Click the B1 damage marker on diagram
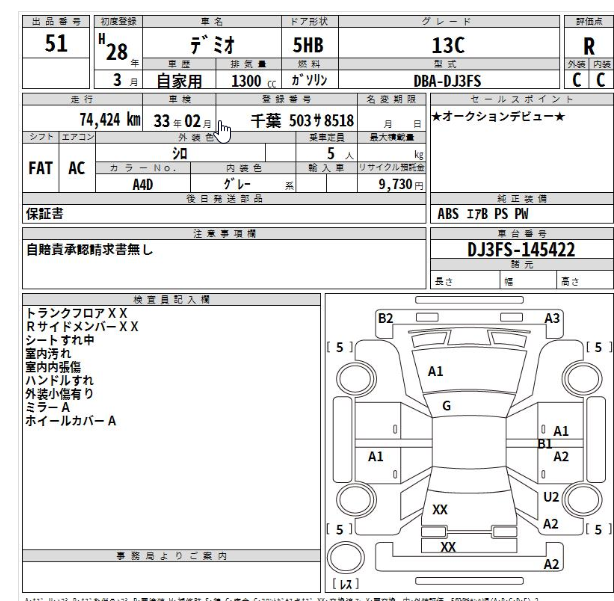 (x=545, y=443)
